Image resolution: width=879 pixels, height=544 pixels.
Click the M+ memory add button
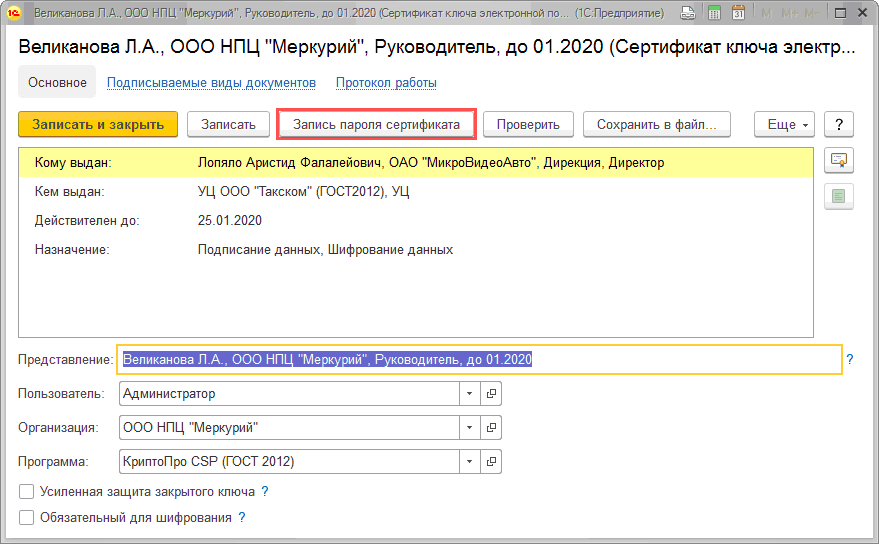(x=789, y=13)
